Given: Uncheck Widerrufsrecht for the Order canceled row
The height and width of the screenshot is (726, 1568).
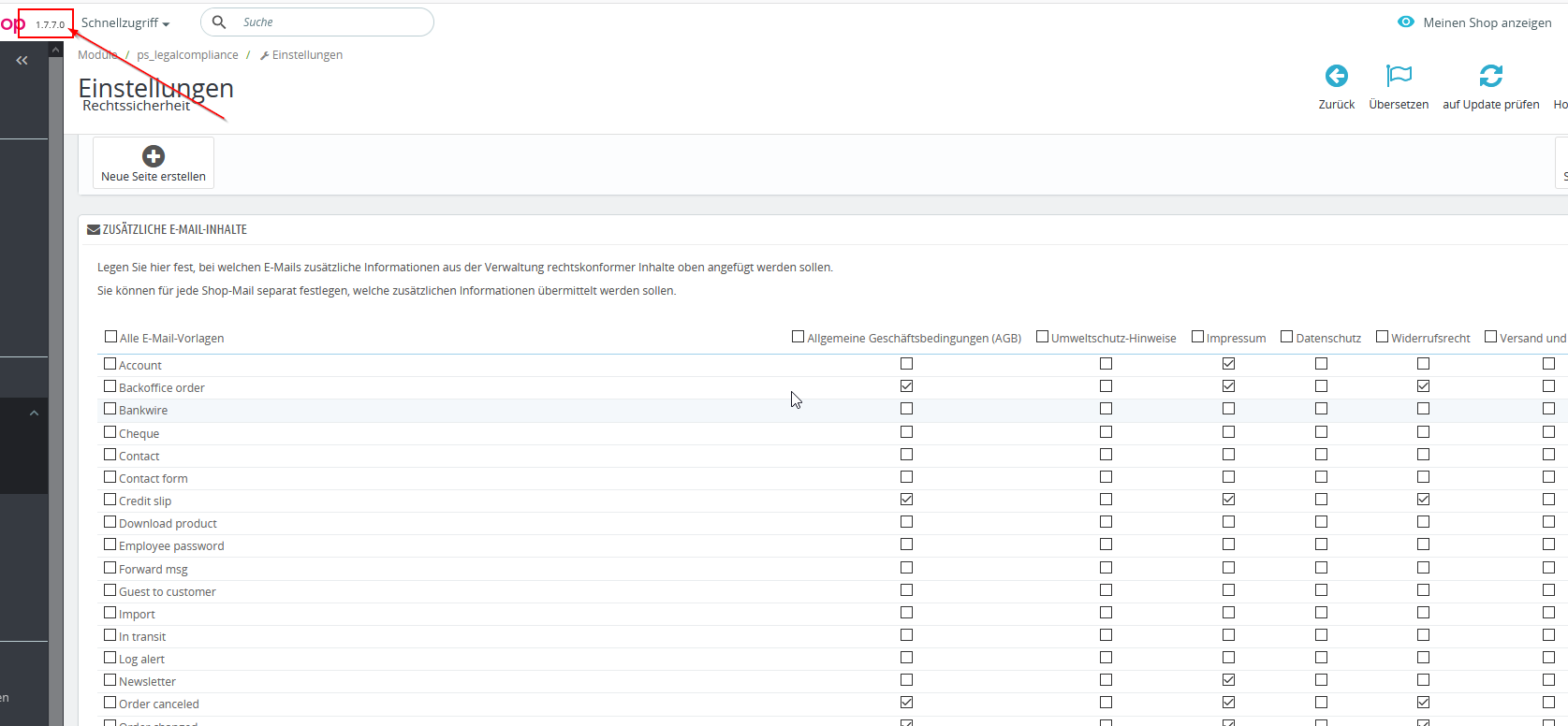Looking at the screenshot, I should click(1423, 702).
